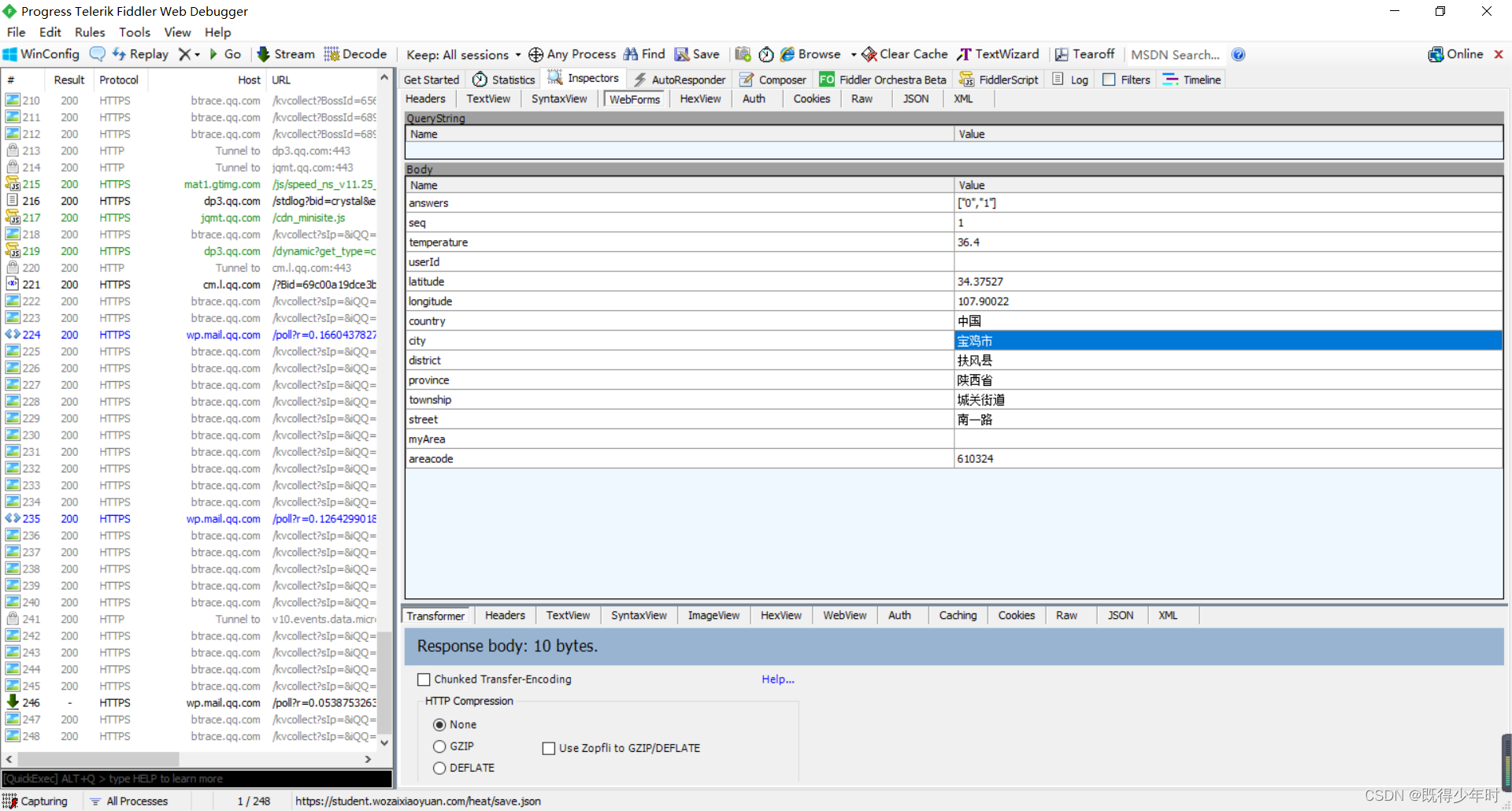Click the timer stopwatch icon
This screenshot has height=811, width=1512.
766,54
